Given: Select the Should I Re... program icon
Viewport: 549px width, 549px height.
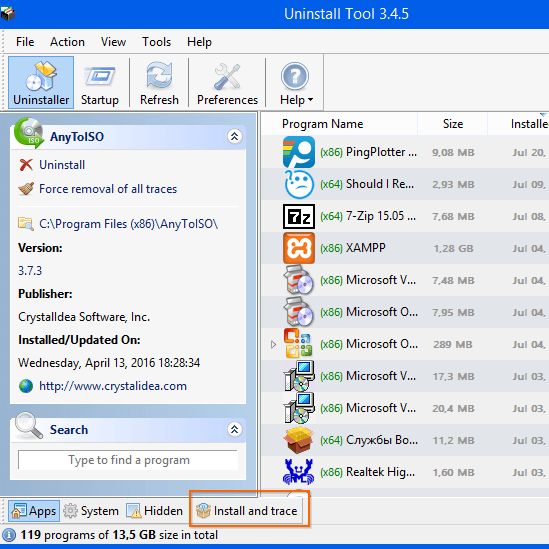Looking at the screenshot, I should [299, 184].
